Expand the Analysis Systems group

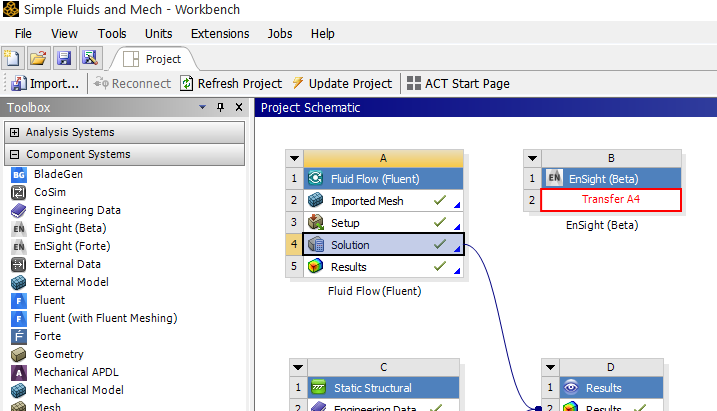tap(15, 132)
